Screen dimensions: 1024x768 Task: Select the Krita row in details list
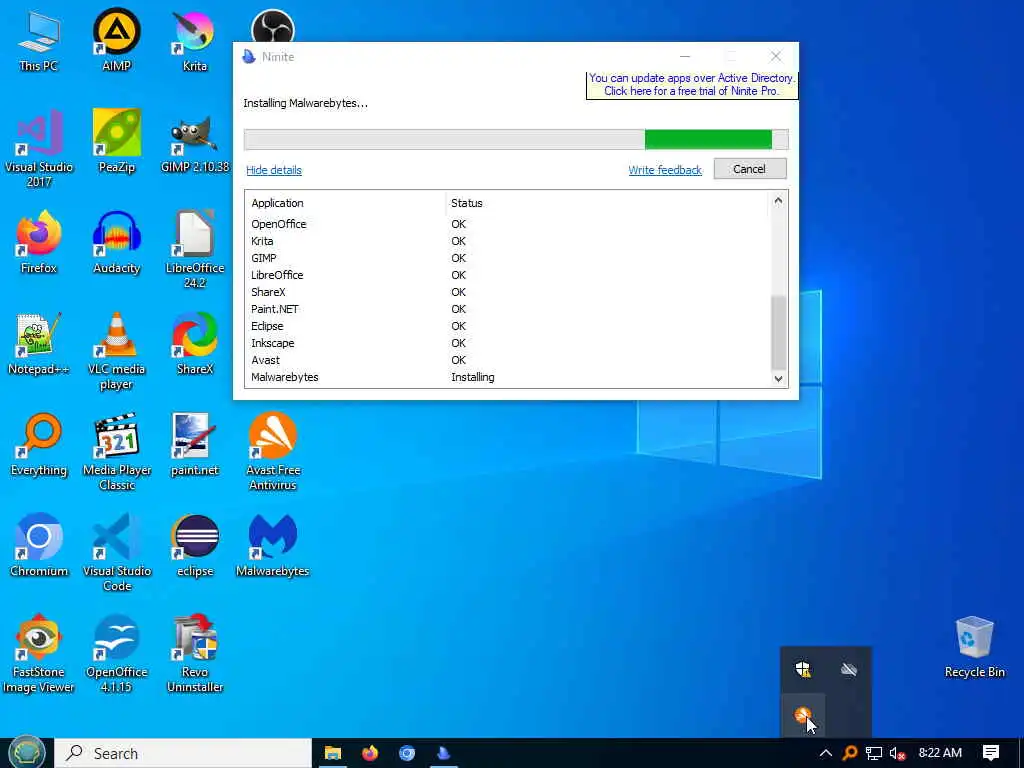(x=508, y=241)
